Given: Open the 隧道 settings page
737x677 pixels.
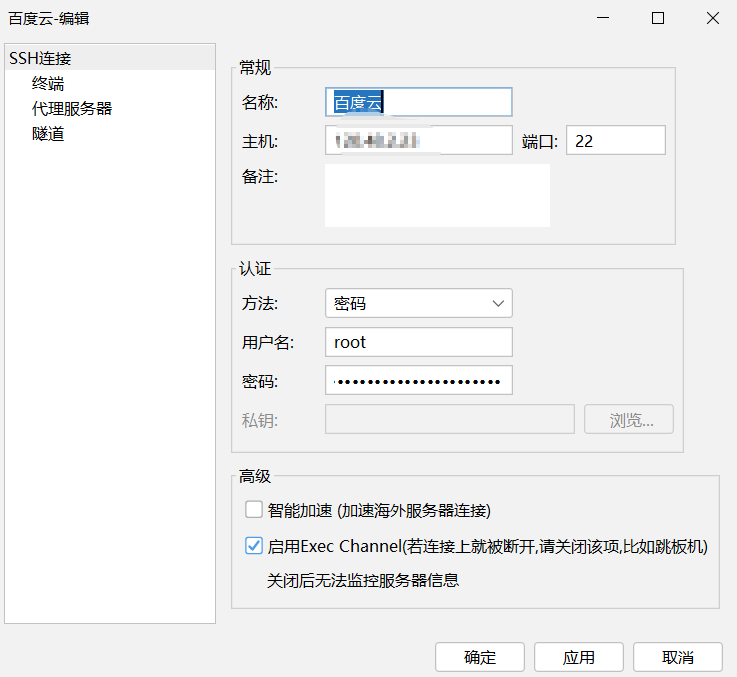Looking at the screenshot, I should click(x=48, y=134).
